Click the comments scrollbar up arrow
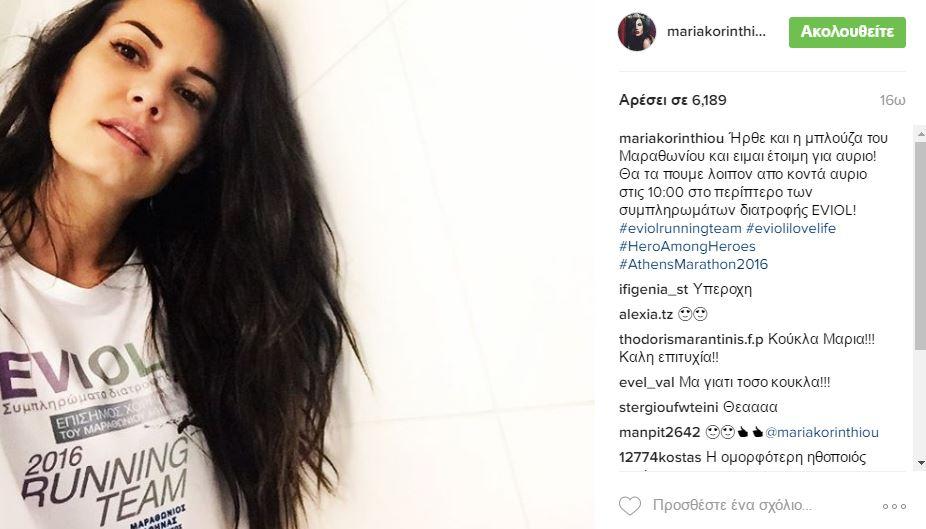 [x=921, y=134]
